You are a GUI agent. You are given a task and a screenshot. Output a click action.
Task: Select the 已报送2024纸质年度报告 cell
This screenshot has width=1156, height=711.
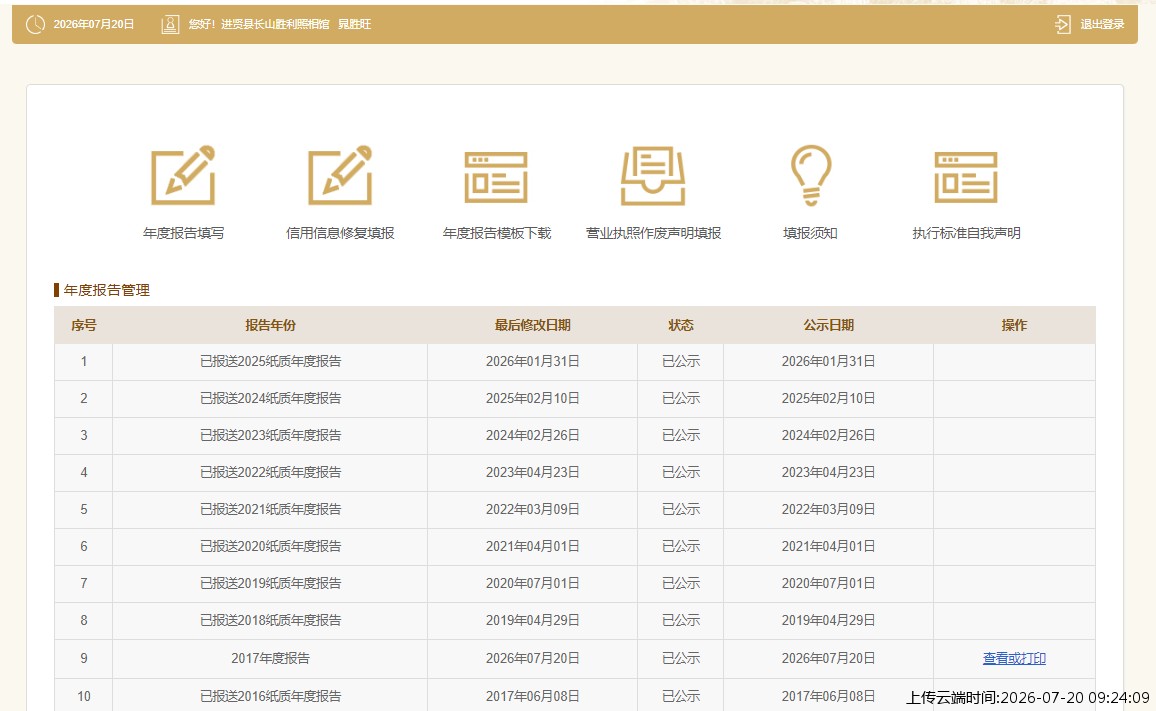[270, 398]
